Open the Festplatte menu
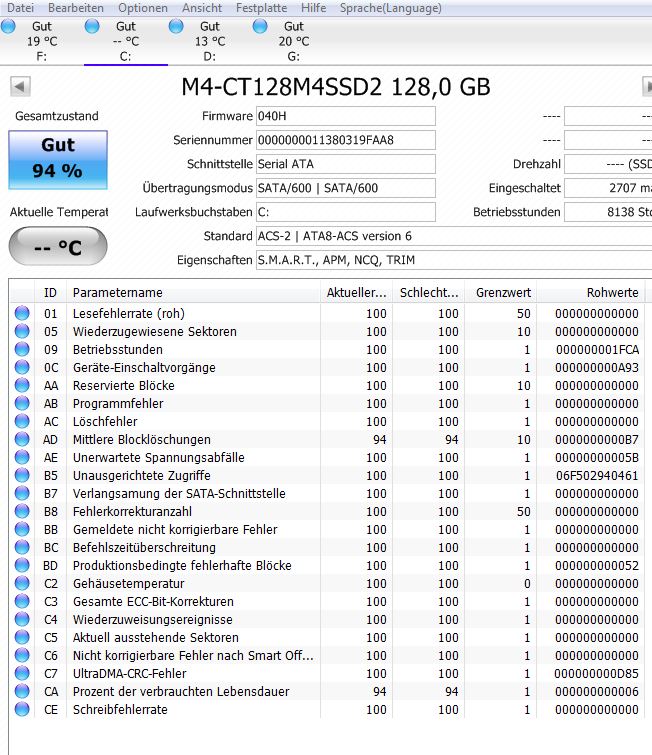Screen dimensions: 652x755 point(261,8)
